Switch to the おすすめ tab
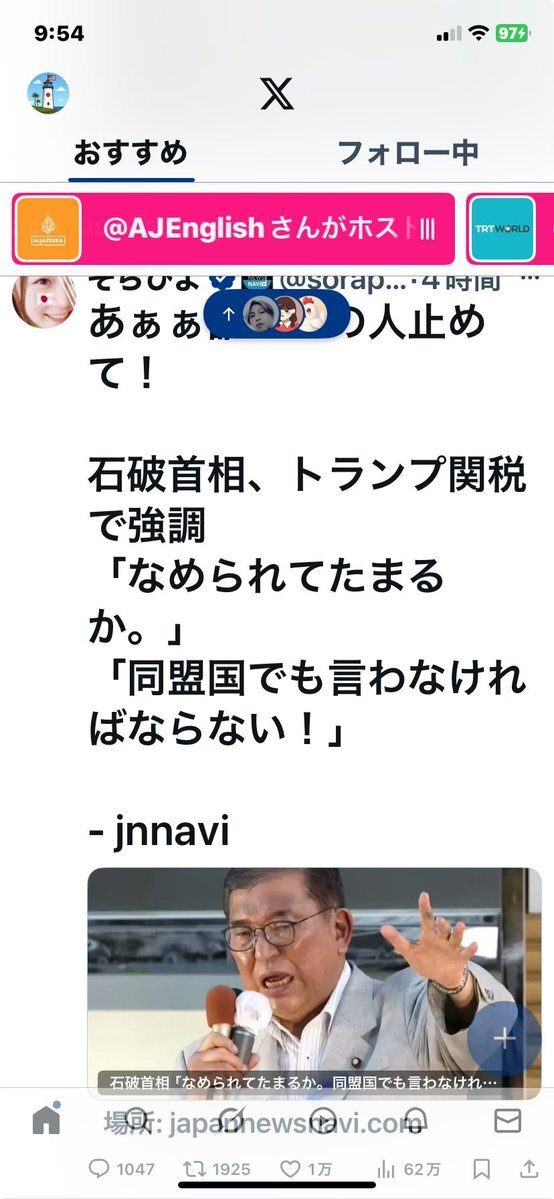Image resolution: width=554 pixels, height=1199 pixels. point(131,152)
